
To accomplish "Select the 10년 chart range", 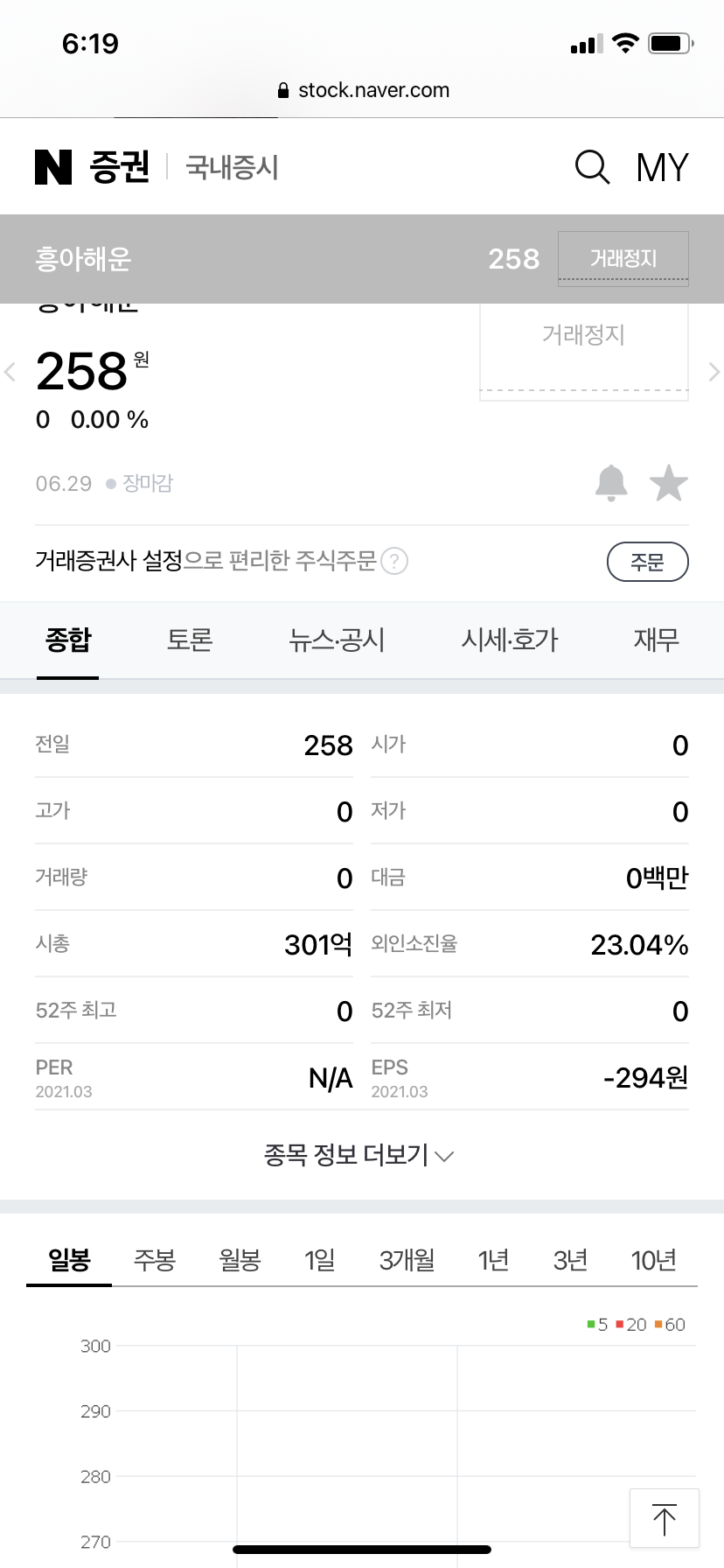I will 654,1260.
